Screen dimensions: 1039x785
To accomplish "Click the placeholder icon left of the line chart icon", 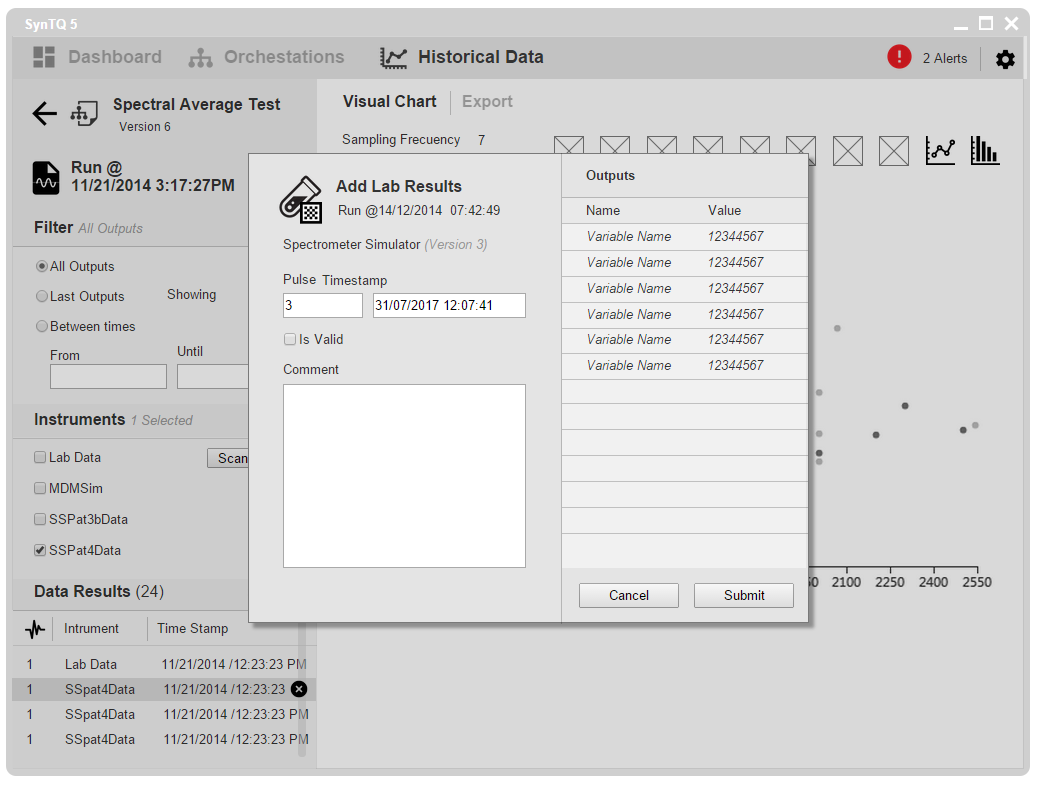I will [894, 151].
